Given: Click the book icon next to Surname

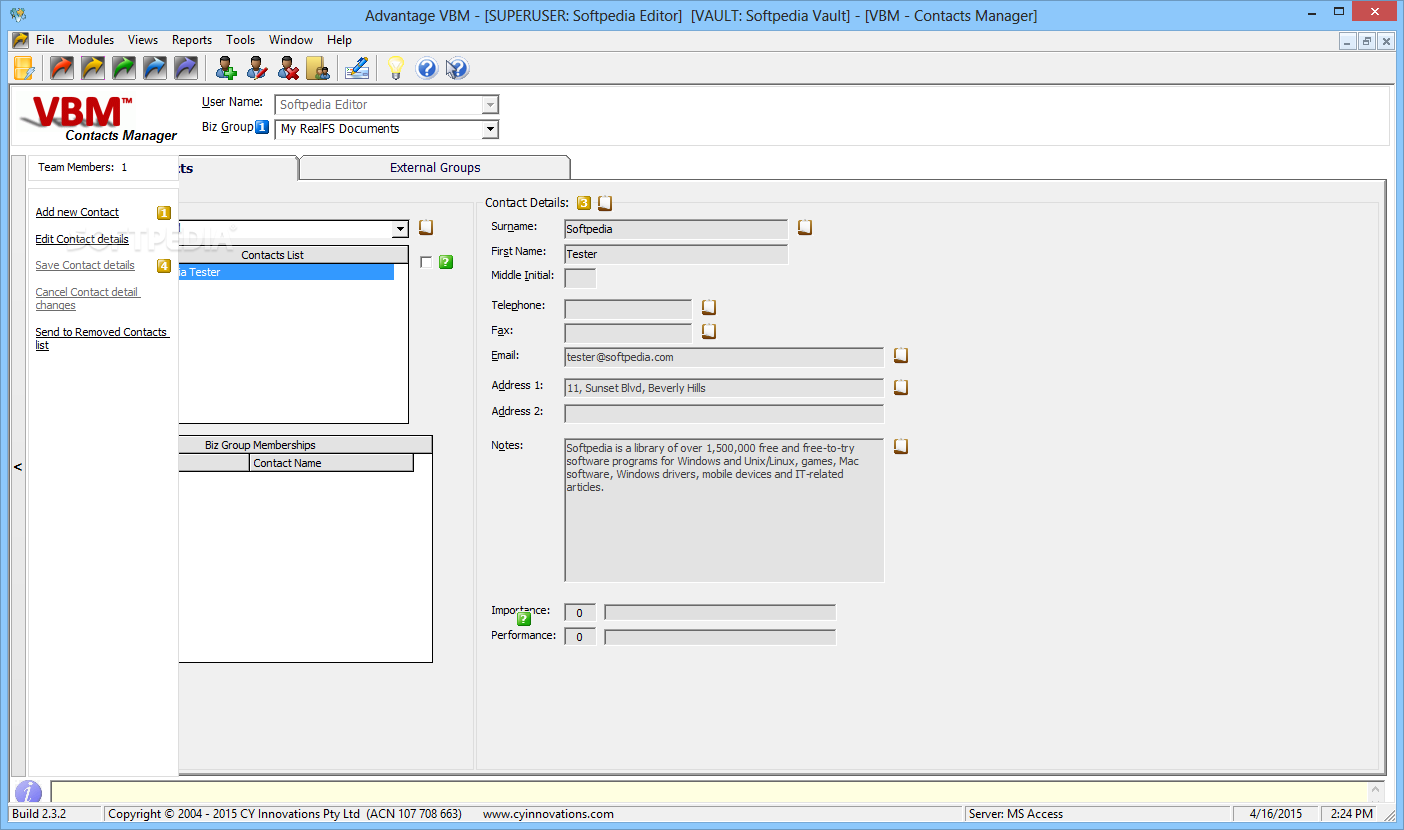Looking at the screenshot, I should click(805, 228).
